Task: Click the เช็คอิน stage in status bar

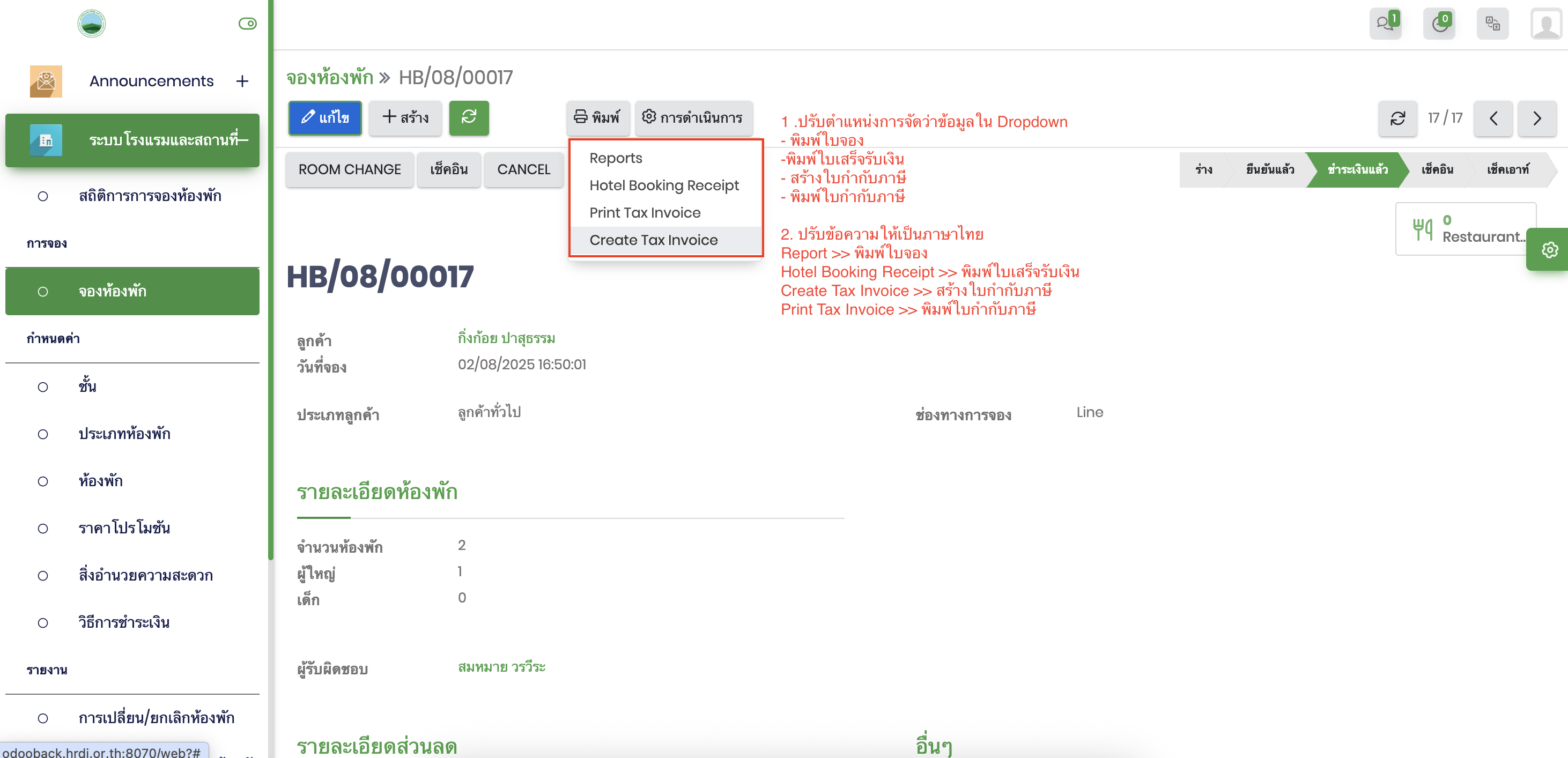Action: (x=1437, y=169)
